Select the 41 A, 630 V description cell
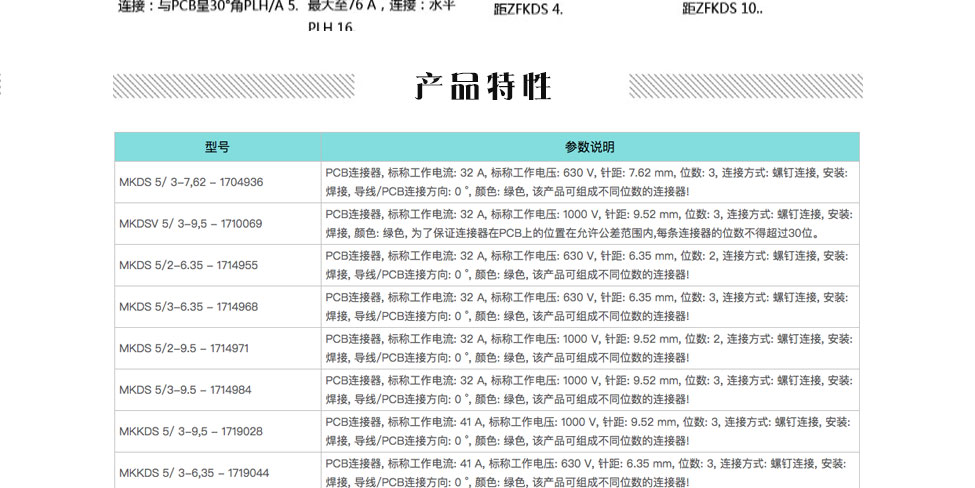 (587, 471)
